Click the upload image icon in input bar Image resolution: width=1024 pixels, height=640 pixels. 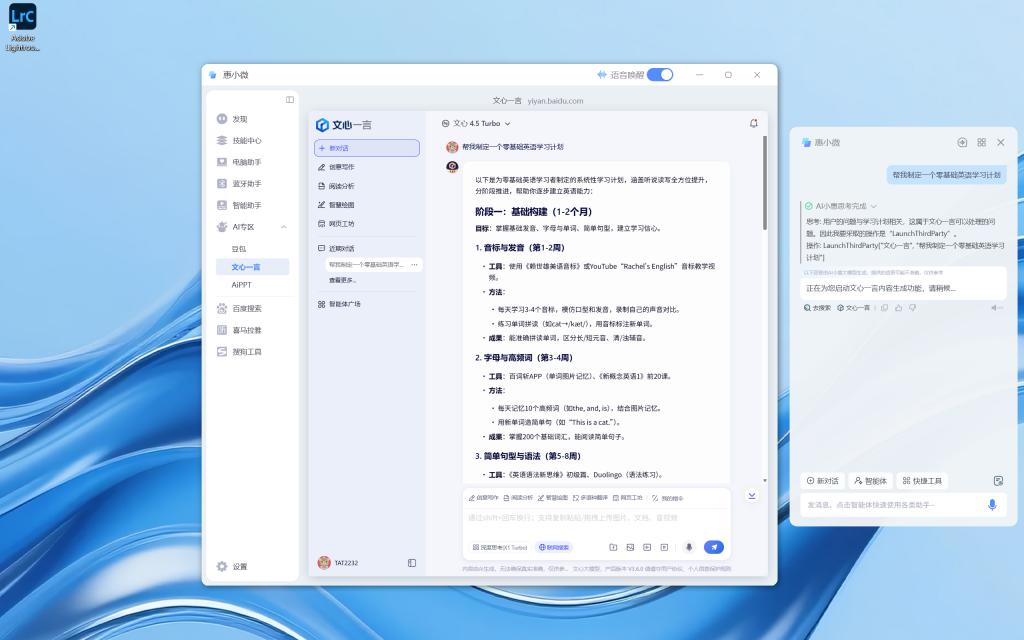click(x=630, y=547)
